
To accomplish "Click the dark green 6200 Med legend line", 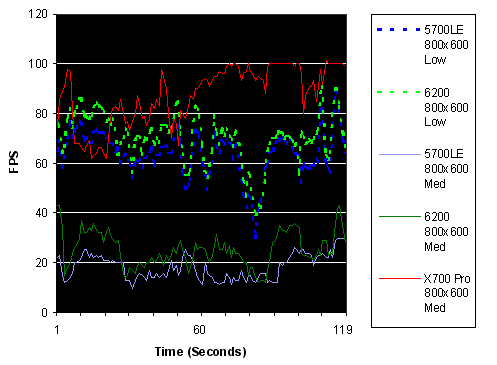I will tap(400, 216).
